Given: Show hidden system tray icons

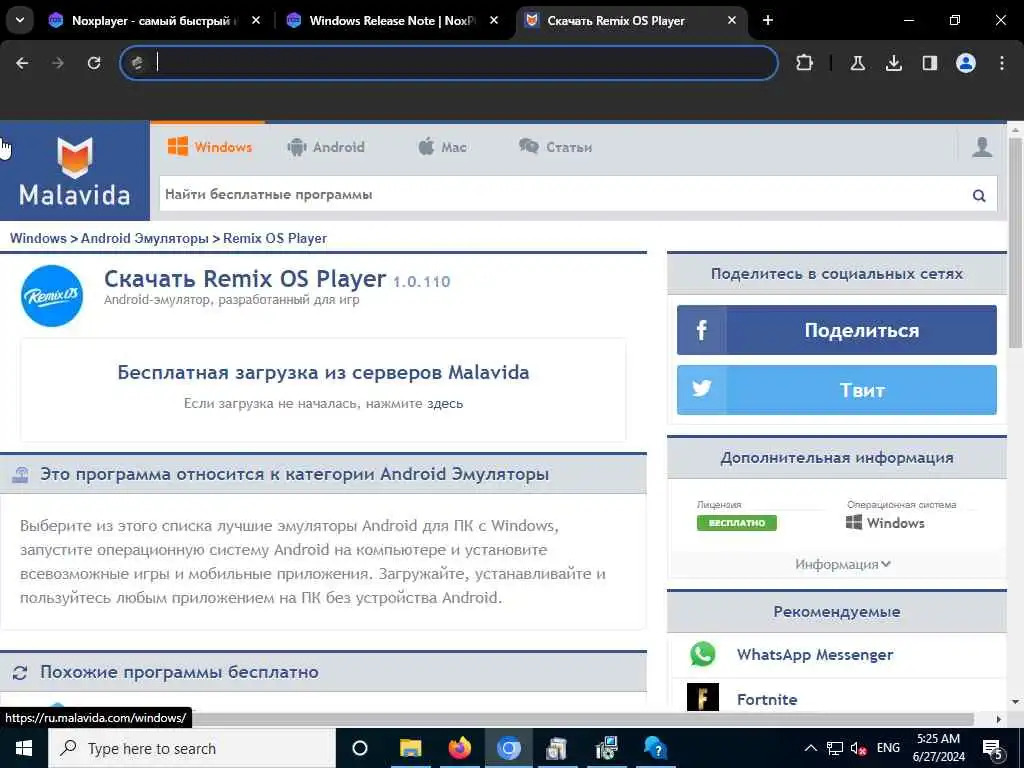Looking at the screenshot, I should (810, 748).
